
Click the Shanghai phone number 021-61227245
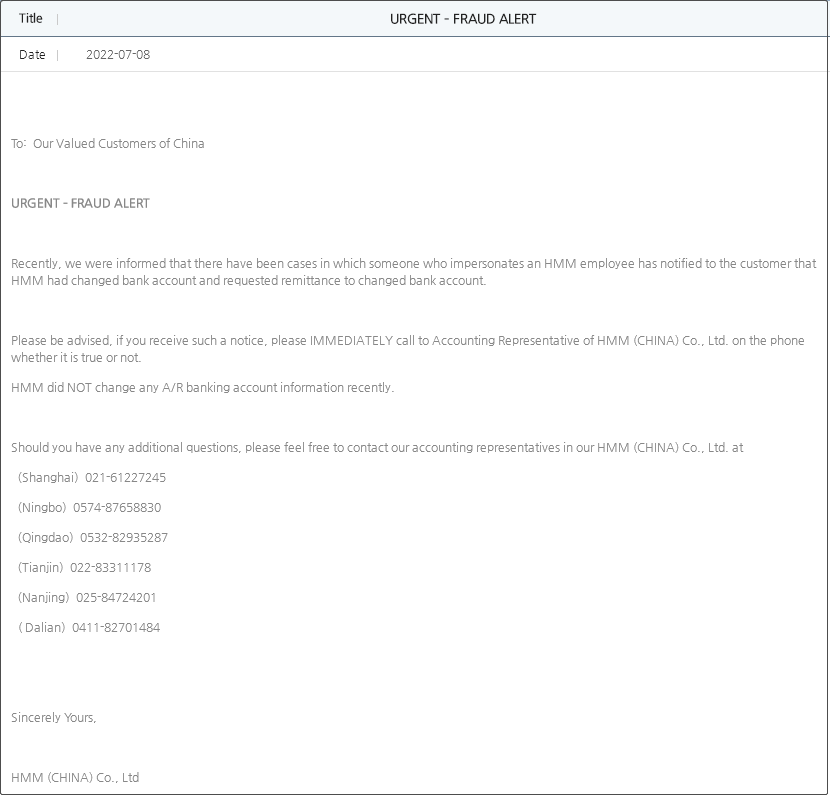[126, 478]
